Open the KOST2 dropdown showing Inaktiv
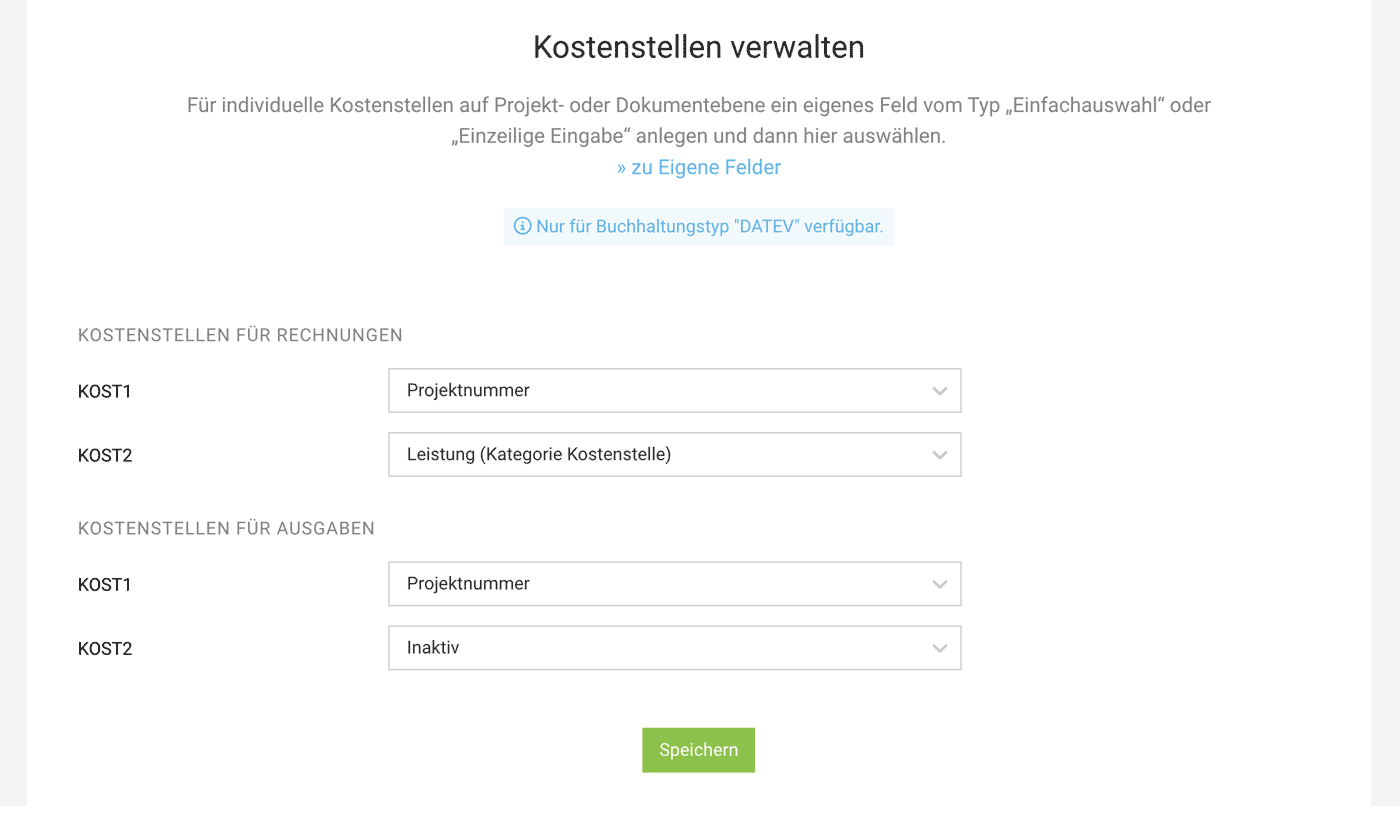Image resolution: width=1400 pixels, height=822 pixels. [x=675, y=647]
